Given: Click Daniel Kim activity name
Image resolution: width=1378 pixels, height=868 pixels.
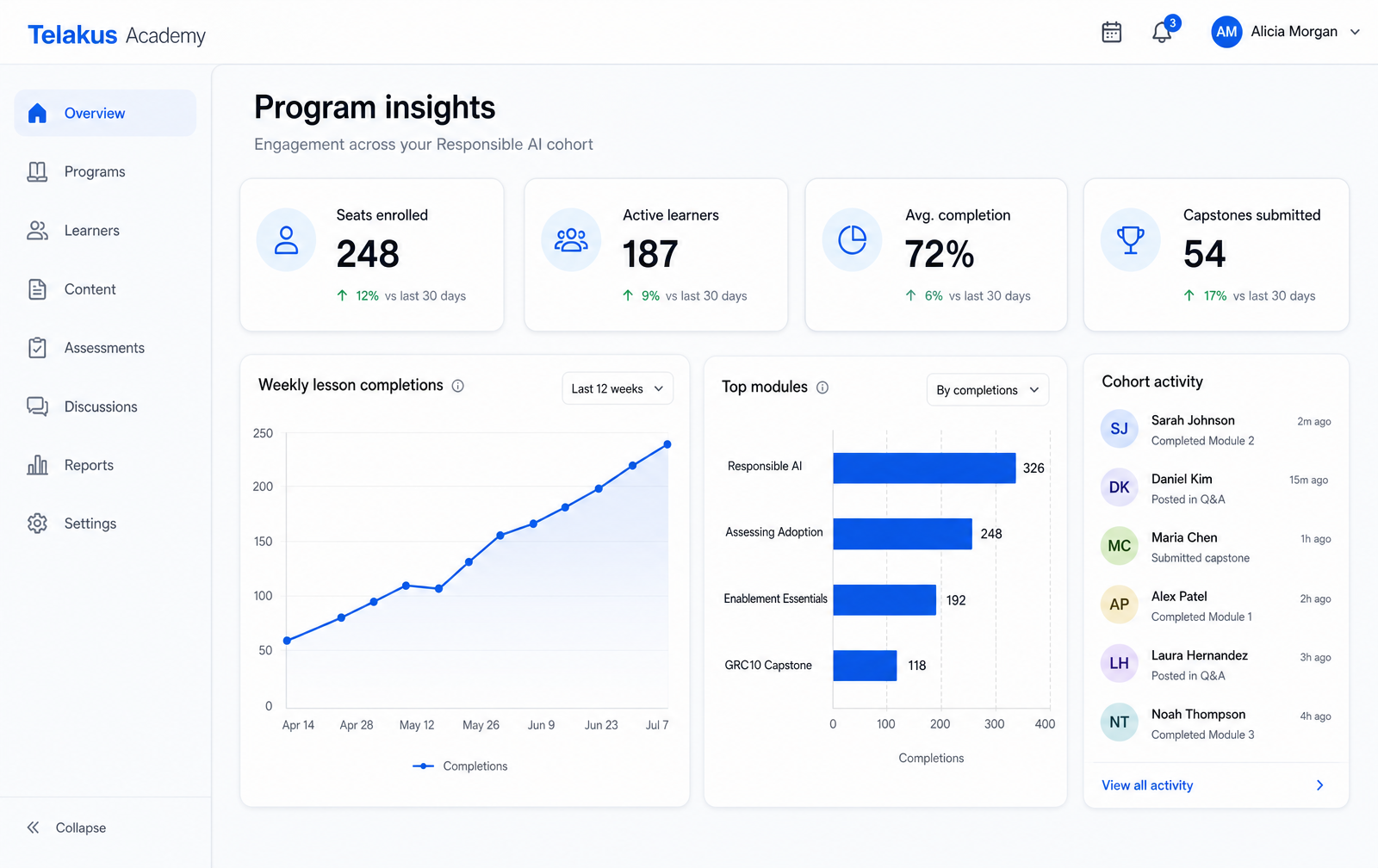Looking at the screenshot, I should click(1182, 479).
